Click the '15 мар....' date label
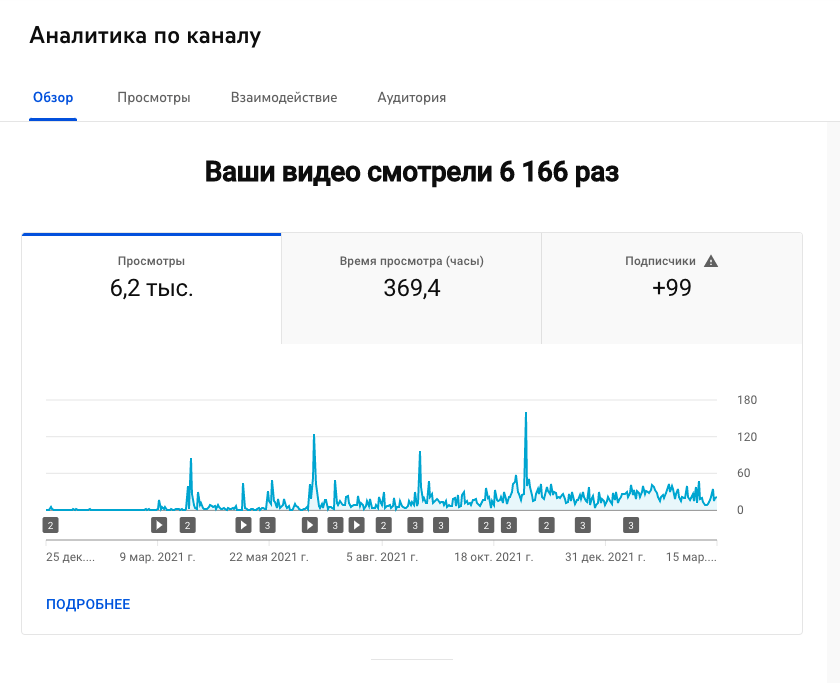This screenshot has width=840, height=683. (x=691, y=557)
